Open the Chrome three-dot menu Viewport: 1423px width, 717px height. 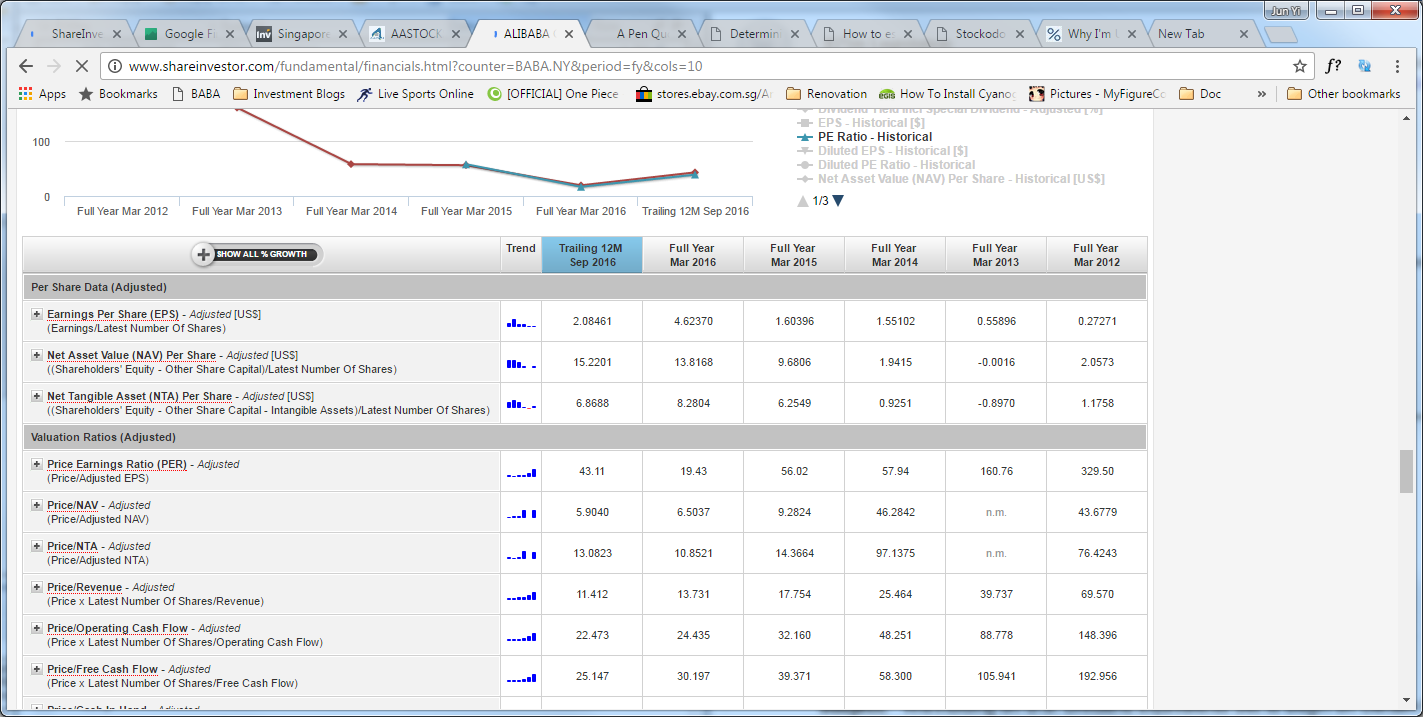[x=1397, y=66]
